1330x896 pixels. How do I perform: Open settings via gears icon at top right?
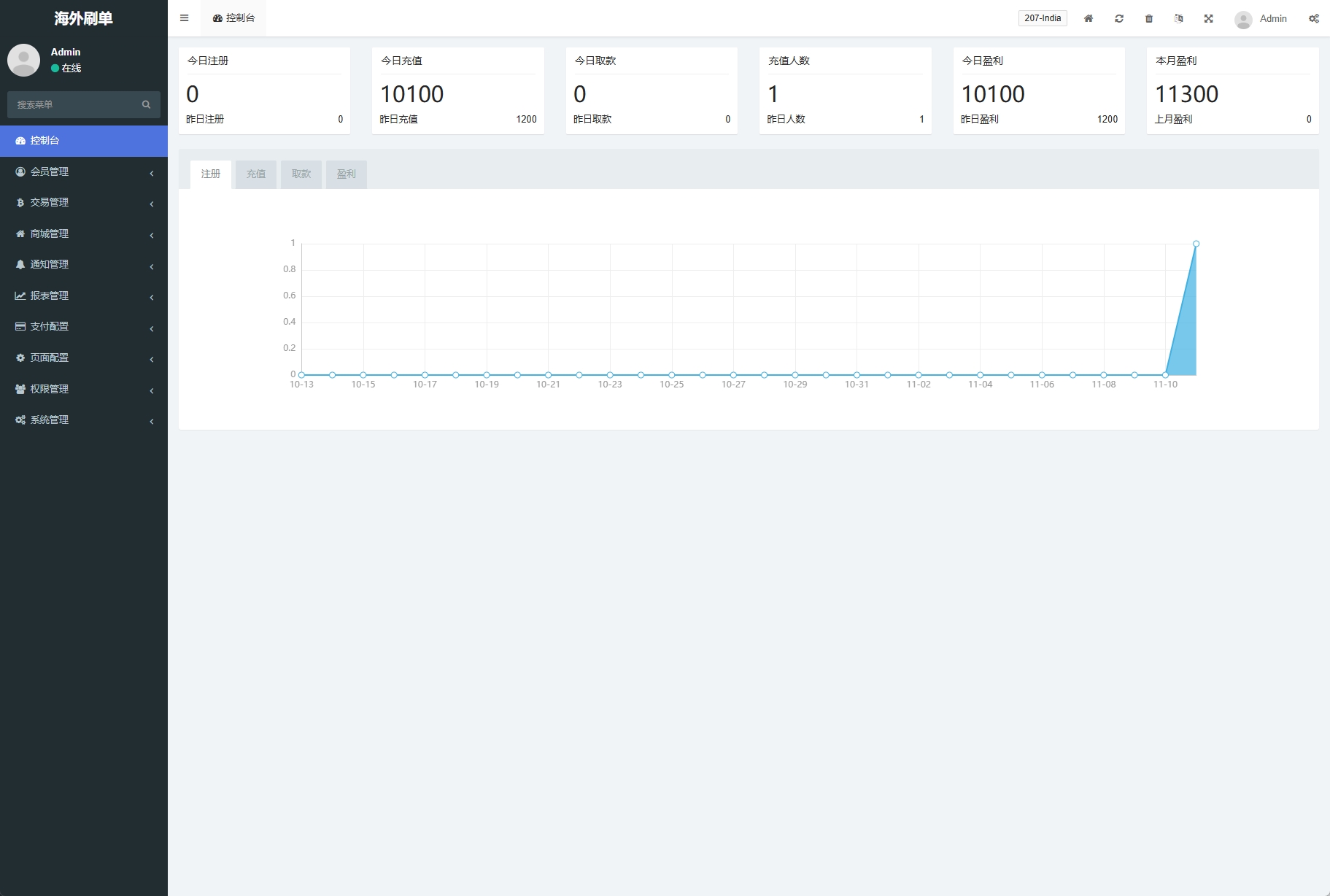click(1313, 18)
